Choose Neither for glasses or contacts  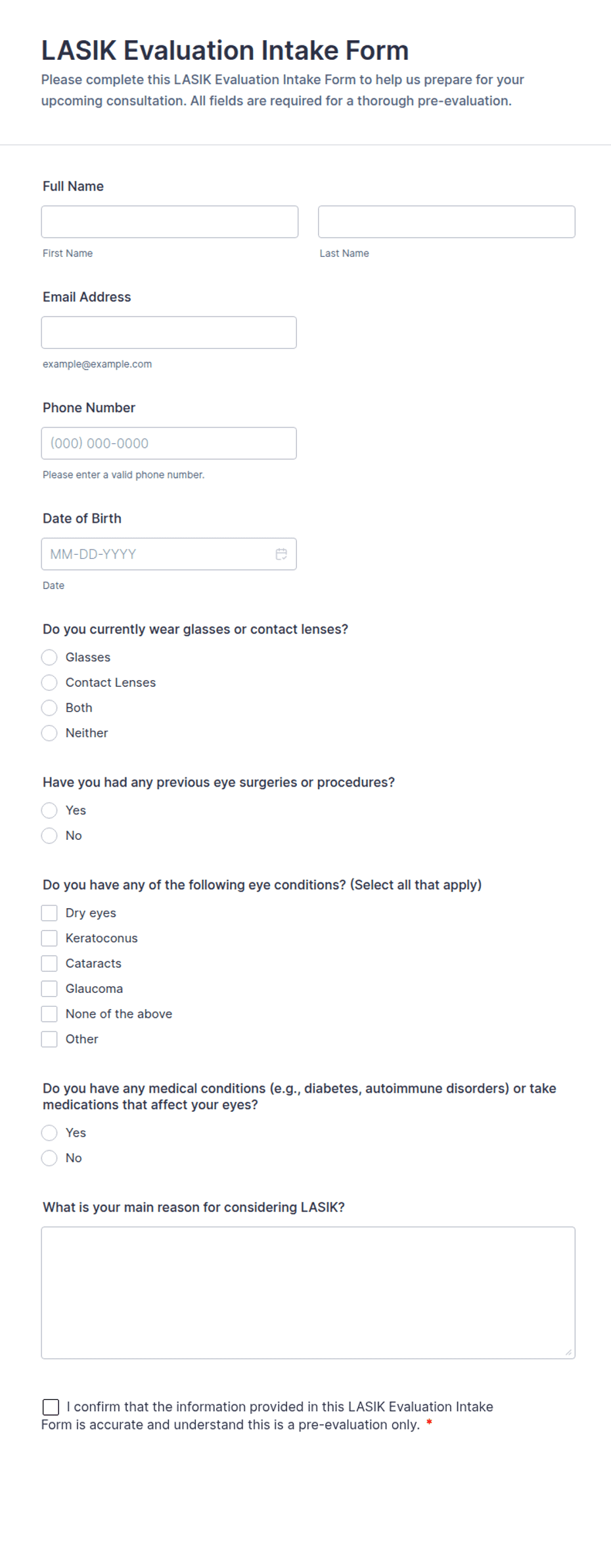[49, 733]
